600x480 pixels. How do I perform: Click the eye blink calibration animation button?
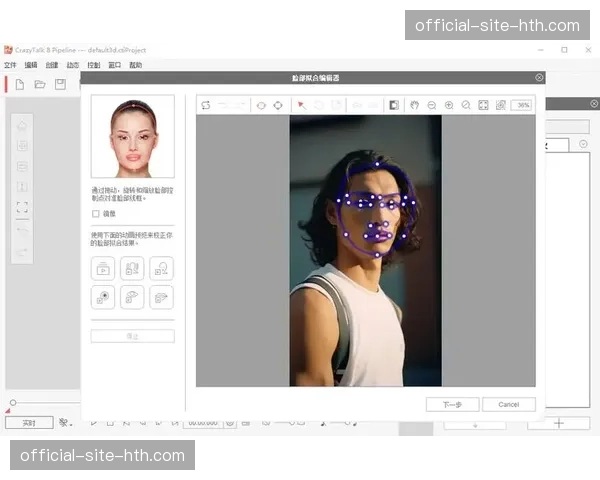[103, 297]
